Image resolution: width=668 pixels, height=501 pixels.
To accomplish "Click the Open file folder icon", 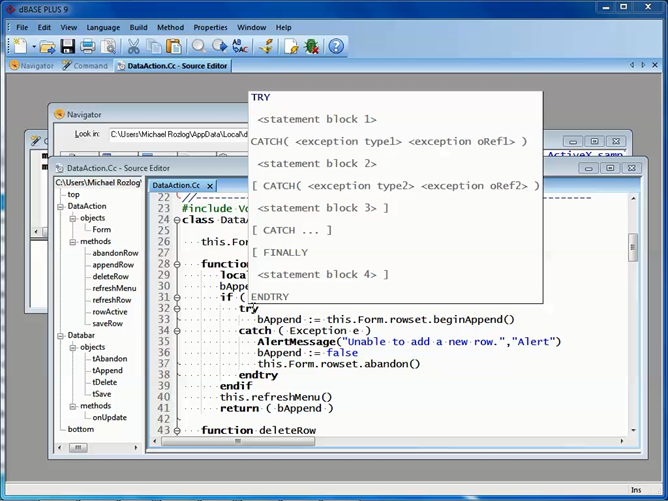I will 49,46.
